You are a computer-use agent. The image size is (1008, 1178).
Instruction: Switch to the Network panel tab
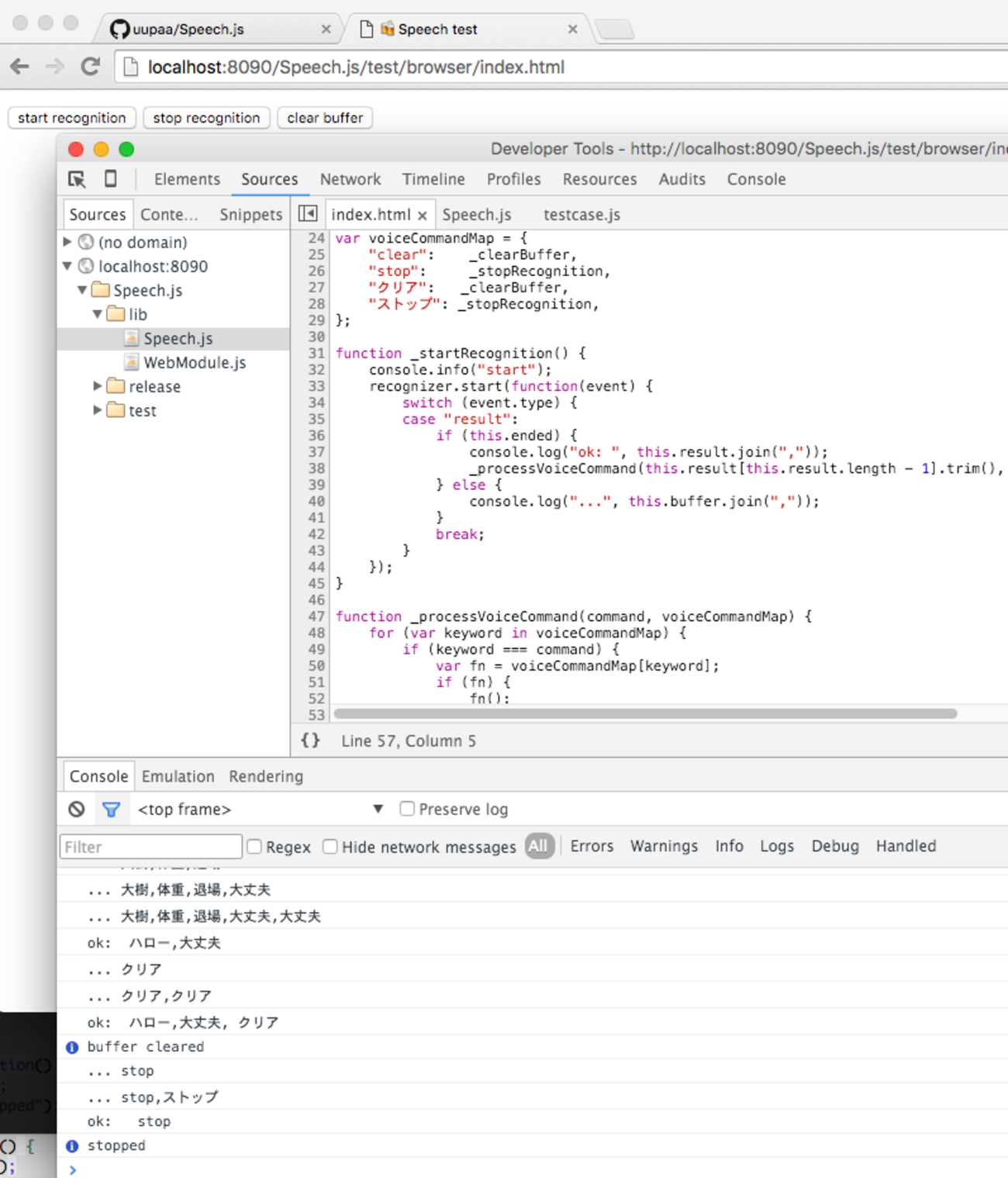click(350, 179)
